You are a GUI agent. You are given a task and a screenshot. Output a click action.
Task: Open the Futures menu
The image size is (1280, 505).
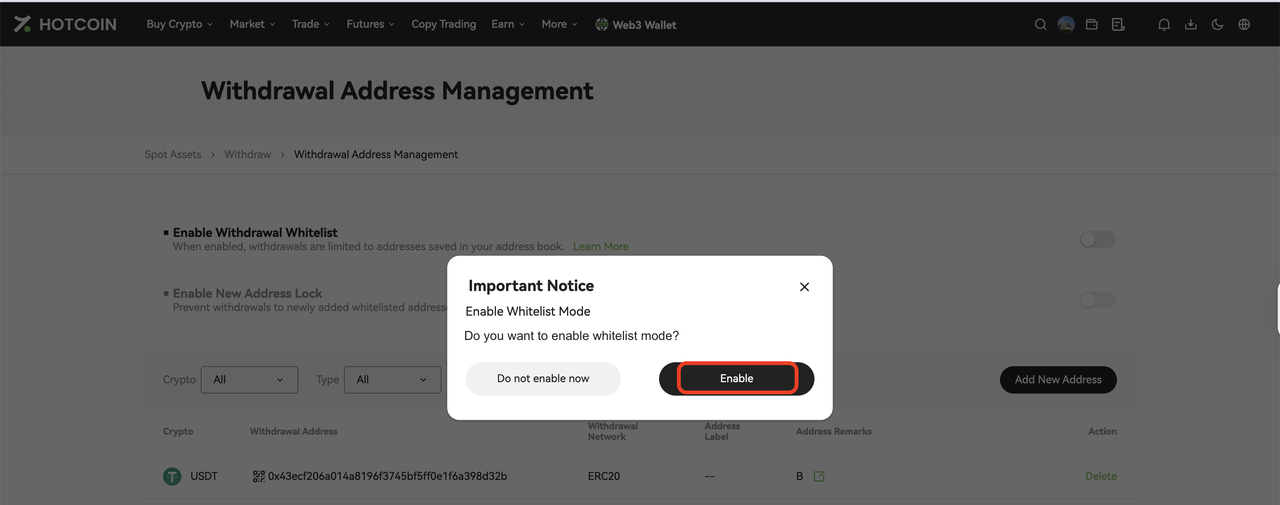370,24
